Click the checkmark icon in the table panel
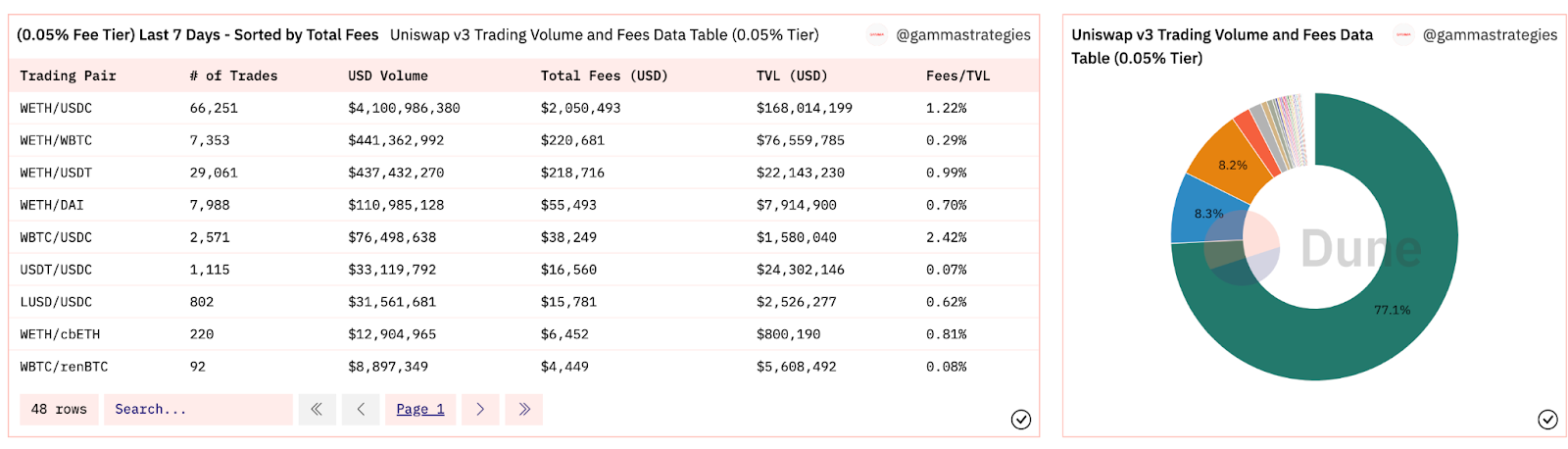The width and height of the screenshot is (1568, 449). 1020,420
